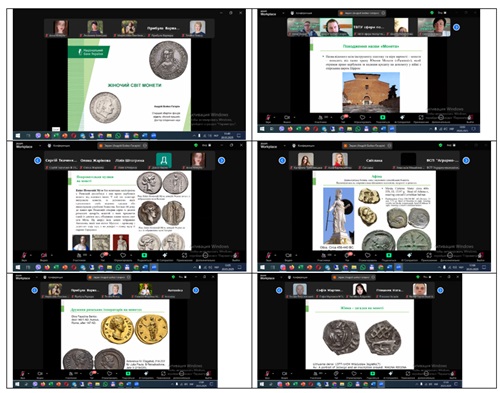Viewport: 500px width, 393px height.
Task: Open Participants in the brick church slide window
Action: (321, 118)
